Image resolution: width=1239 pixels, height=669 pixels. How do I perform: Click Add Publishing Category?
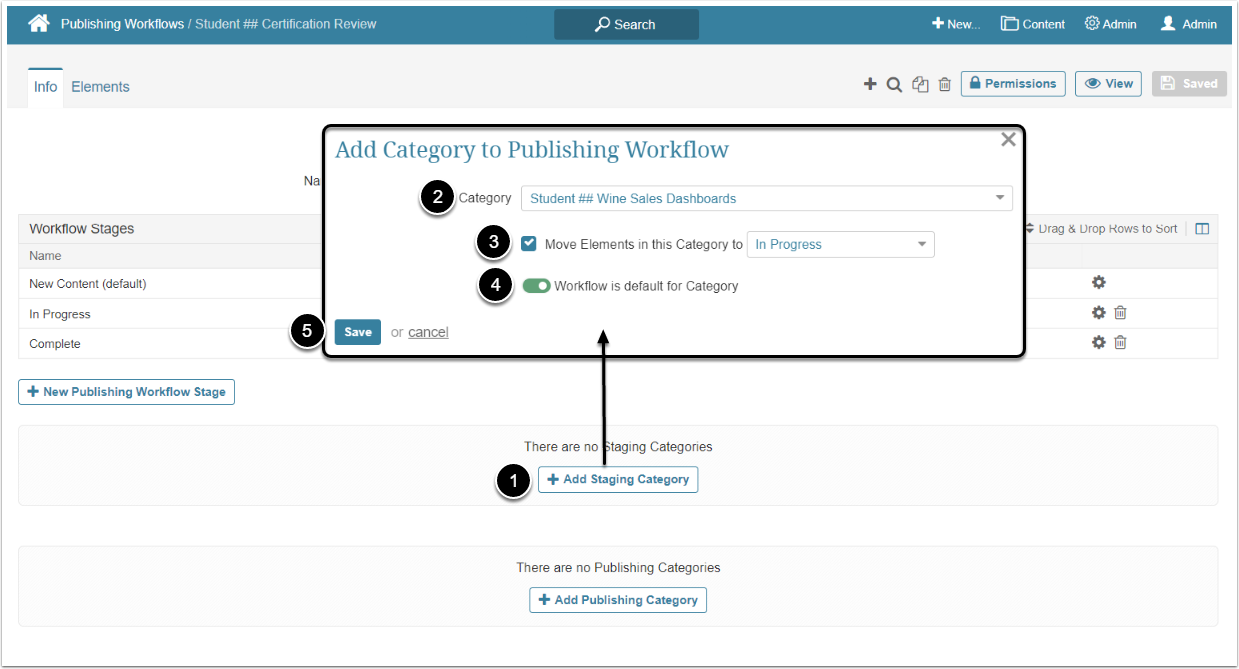point(618,600)
